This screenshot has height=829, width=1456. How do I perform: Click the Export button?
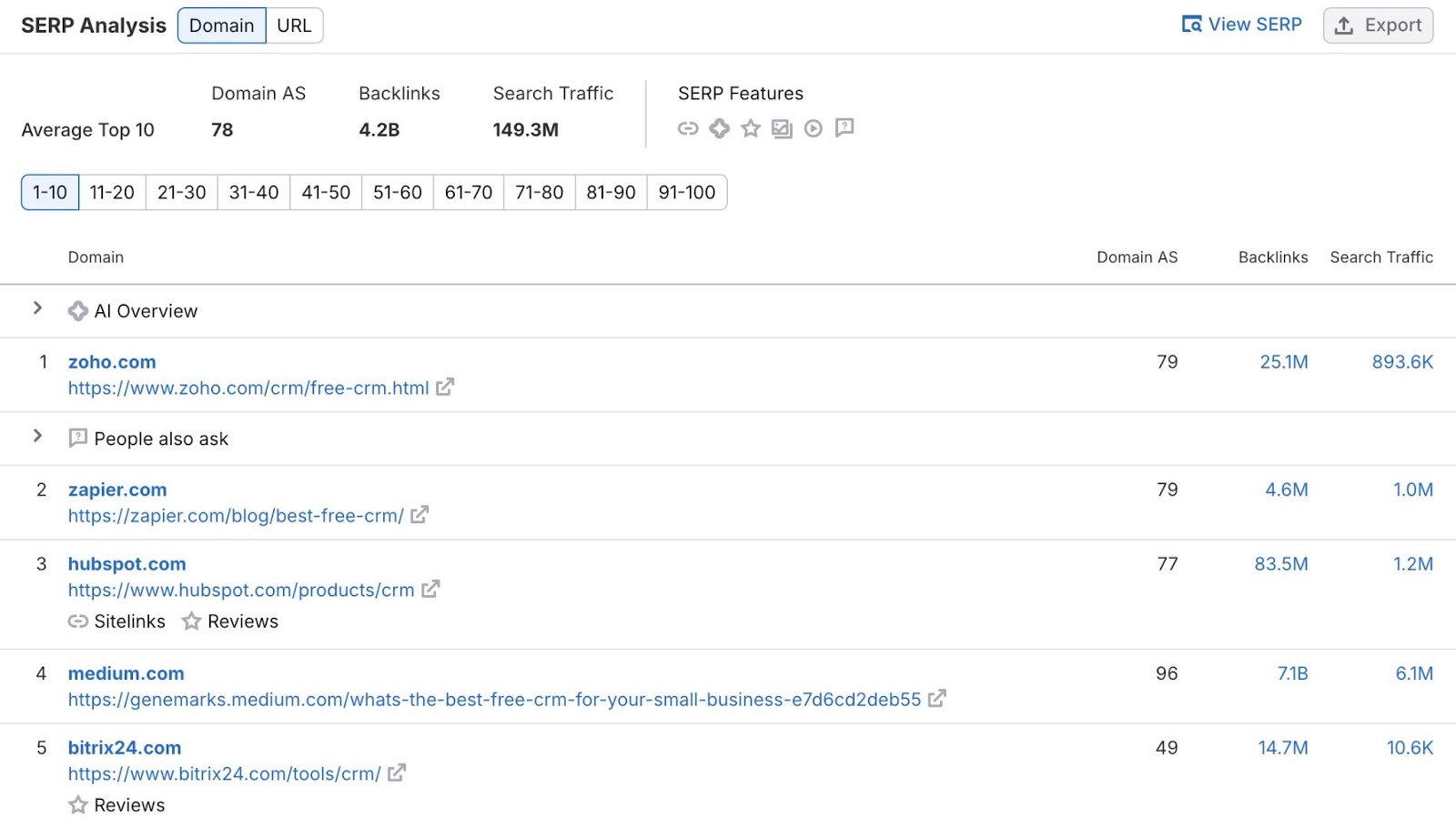coord(1377,25)
